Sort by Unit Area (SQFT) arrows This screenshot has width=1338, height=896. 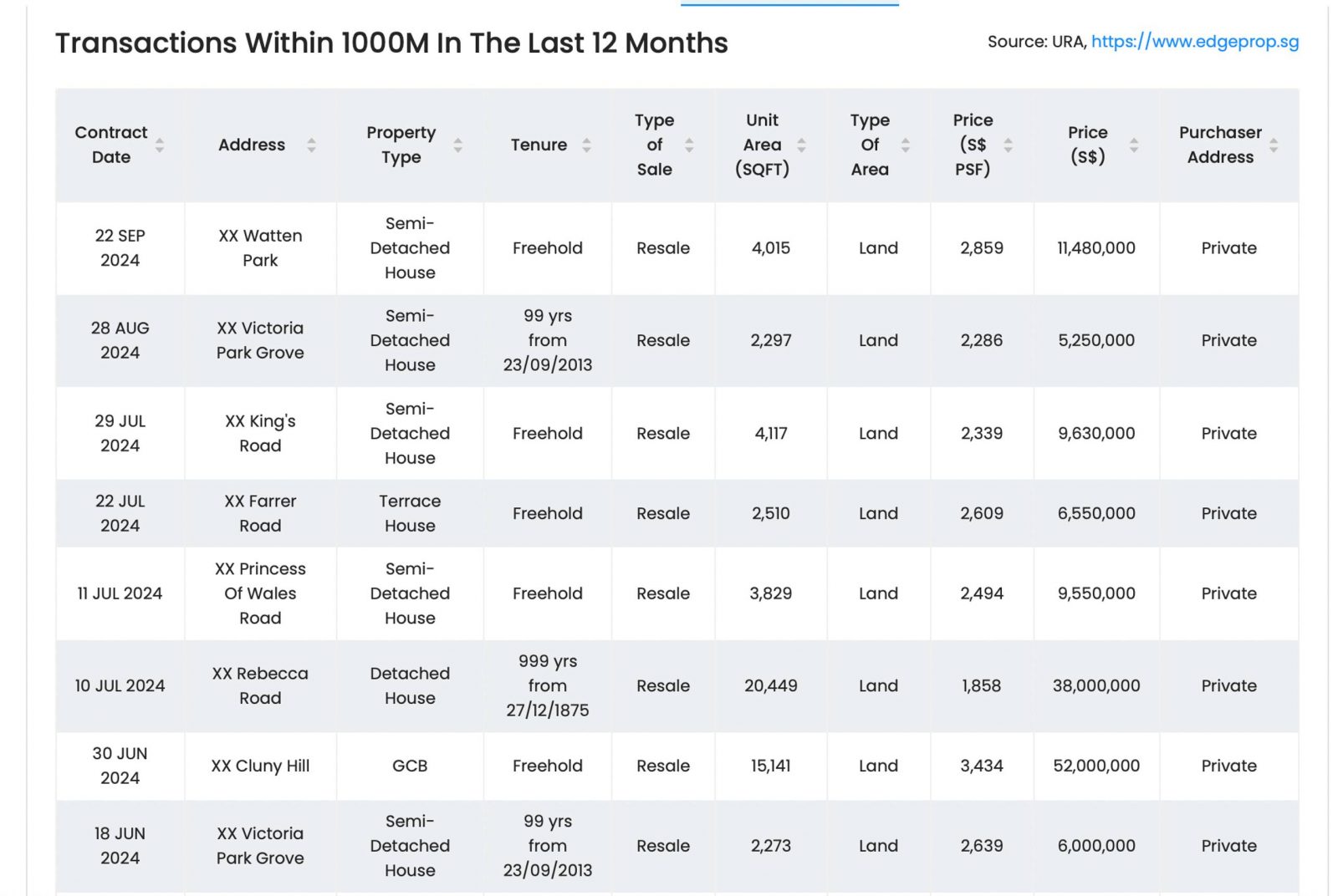801,145
